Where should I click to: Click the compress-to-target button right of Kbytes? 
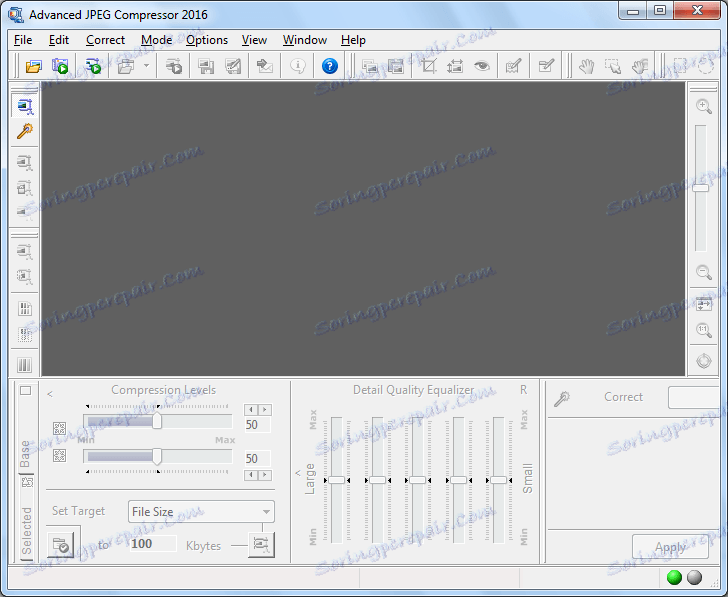[261, 545]
